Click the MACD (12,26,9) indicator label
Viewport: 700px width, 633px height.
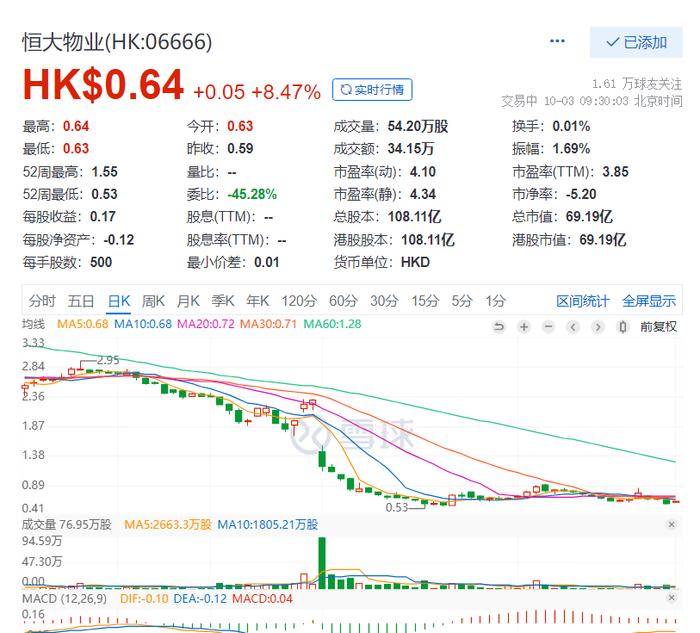[64, 599]
